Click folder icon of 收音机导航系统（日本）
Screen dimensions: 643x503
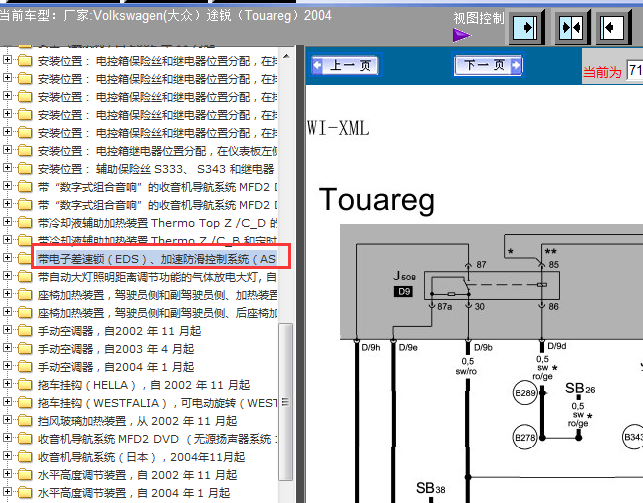click(x=25, y=457)
